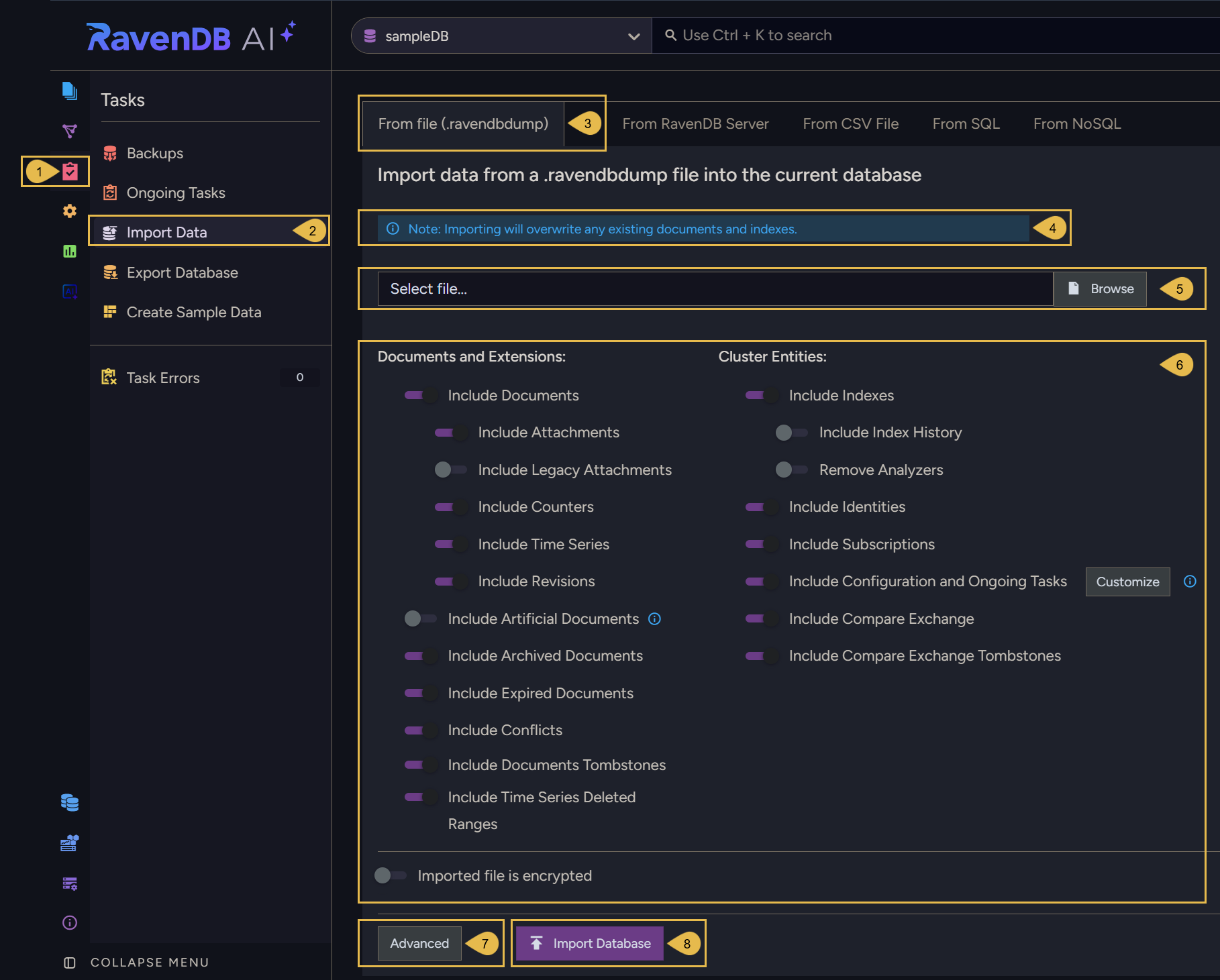
Task: Click the Ongoing Tasks clipboard icon
Action: tap(110, 193)
